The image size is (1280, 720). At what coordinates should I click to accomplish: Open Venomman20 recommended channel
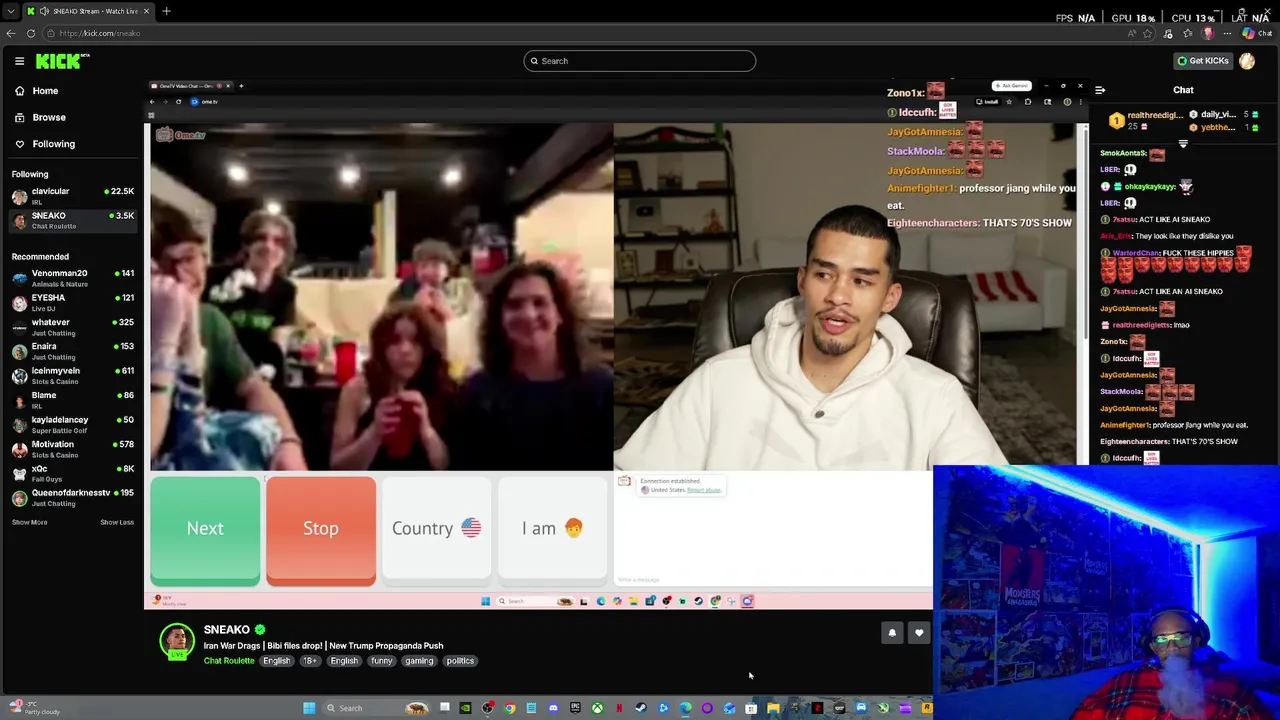point(72,278)
